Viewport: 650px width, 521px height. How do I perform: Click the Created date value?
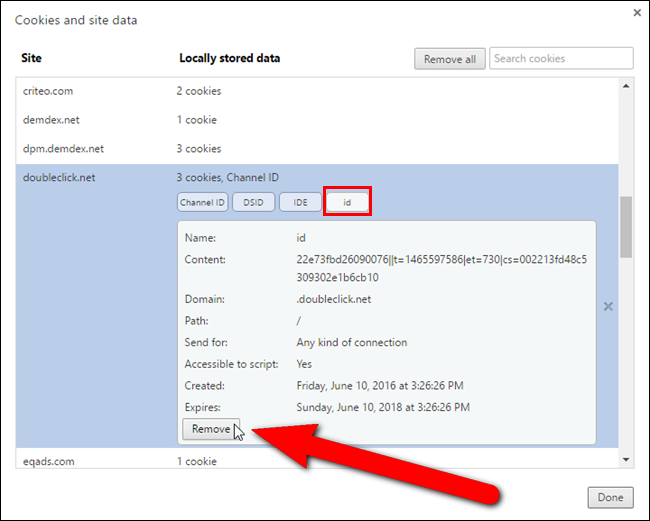tap(380, 385)
